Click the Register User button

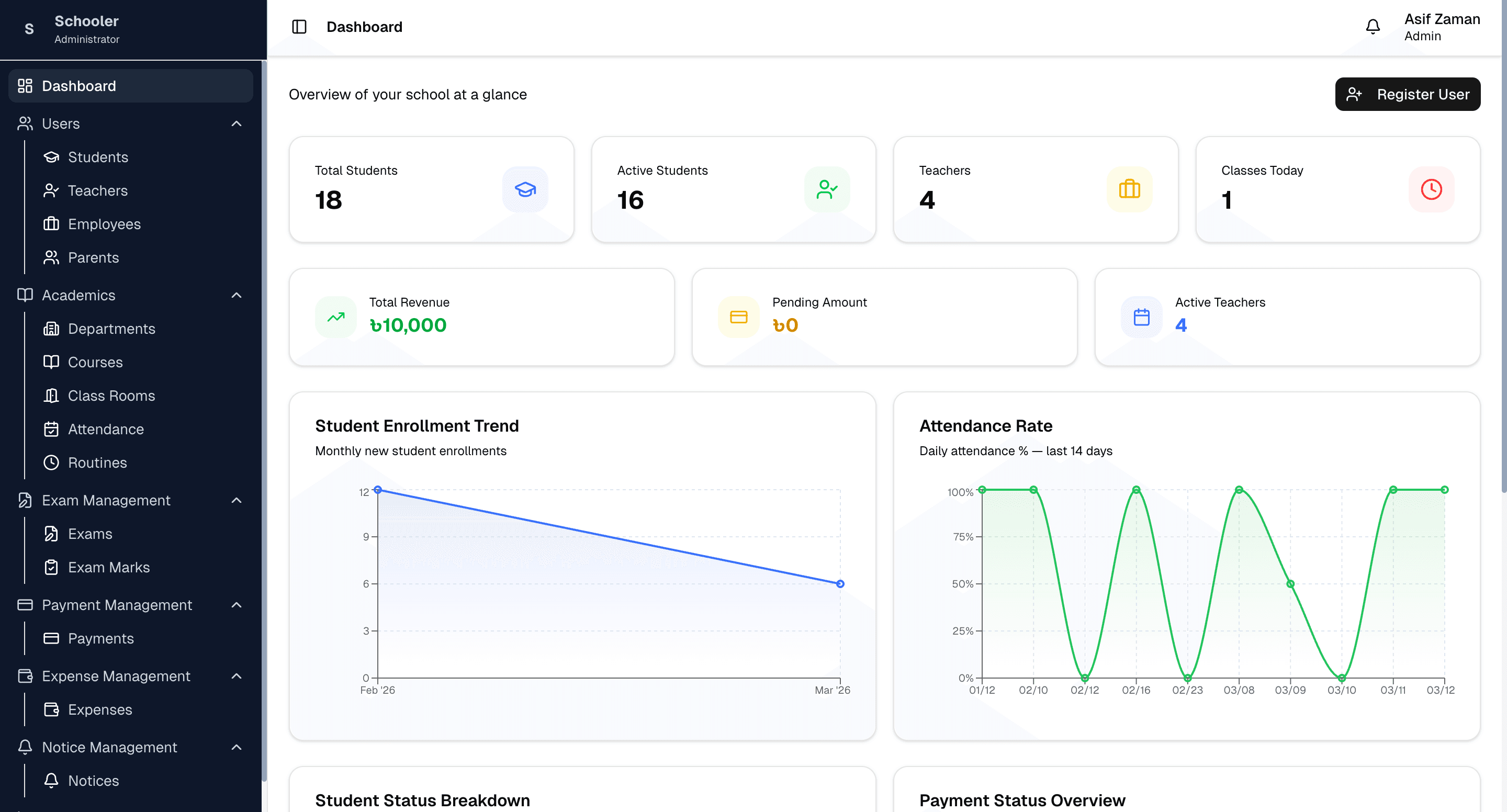coord(1408,94)
